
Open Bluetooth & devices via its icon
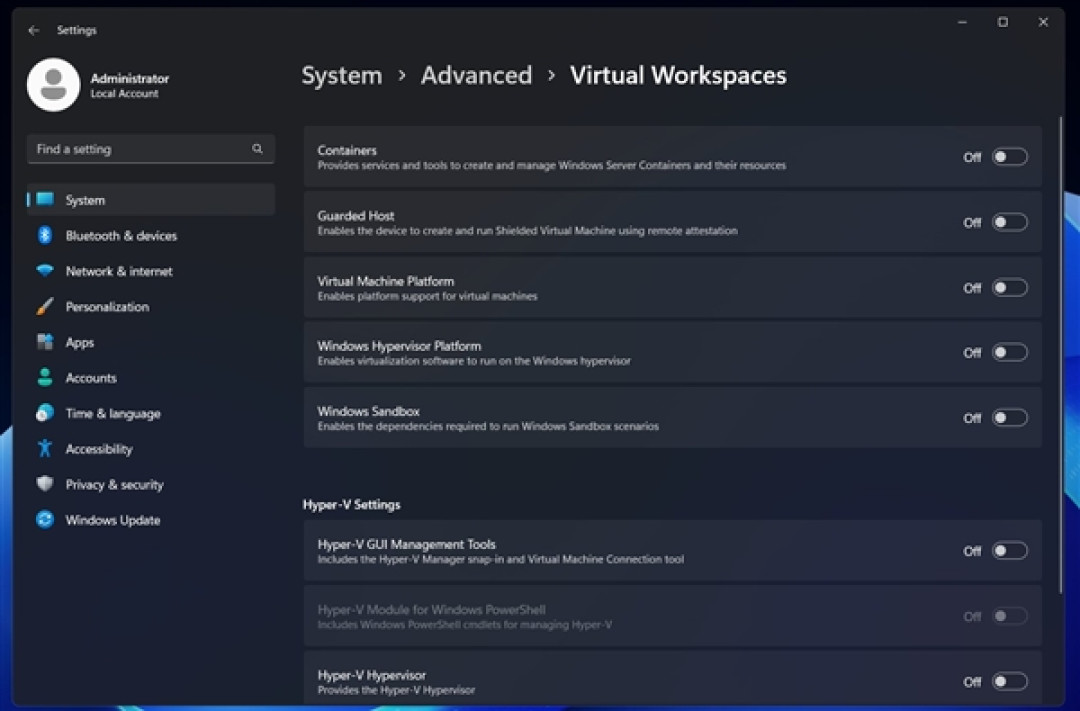45,236
